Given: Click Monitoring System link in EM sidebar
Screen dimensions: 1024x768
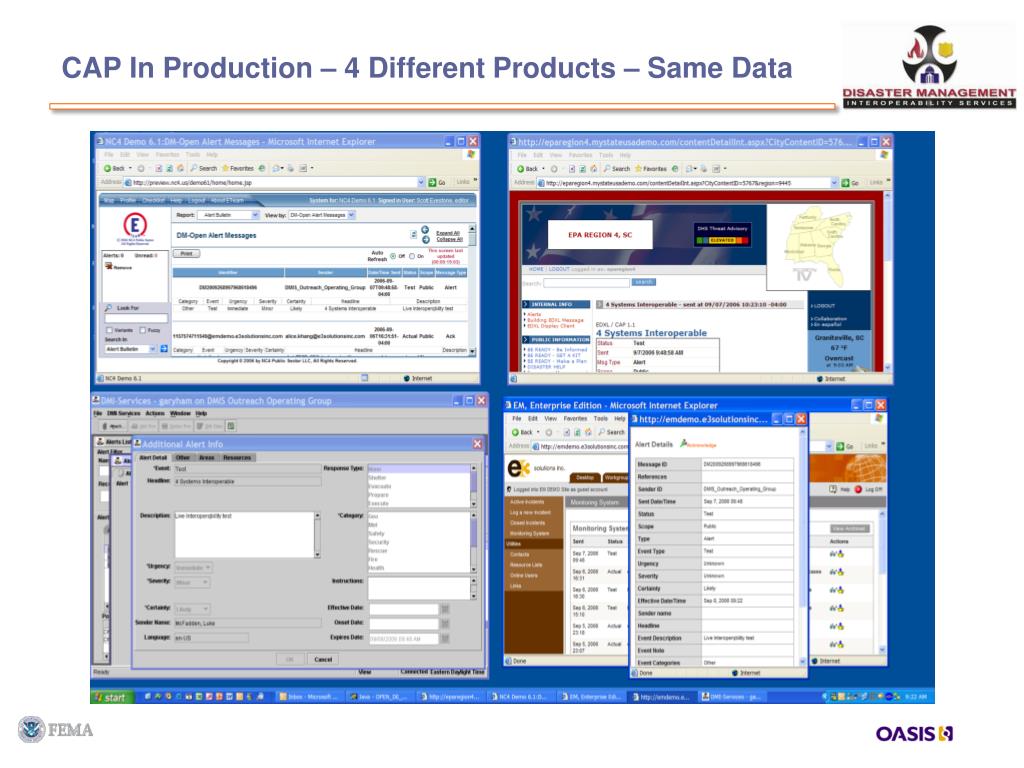Looking at the screenshot, I should click(530, 534).
